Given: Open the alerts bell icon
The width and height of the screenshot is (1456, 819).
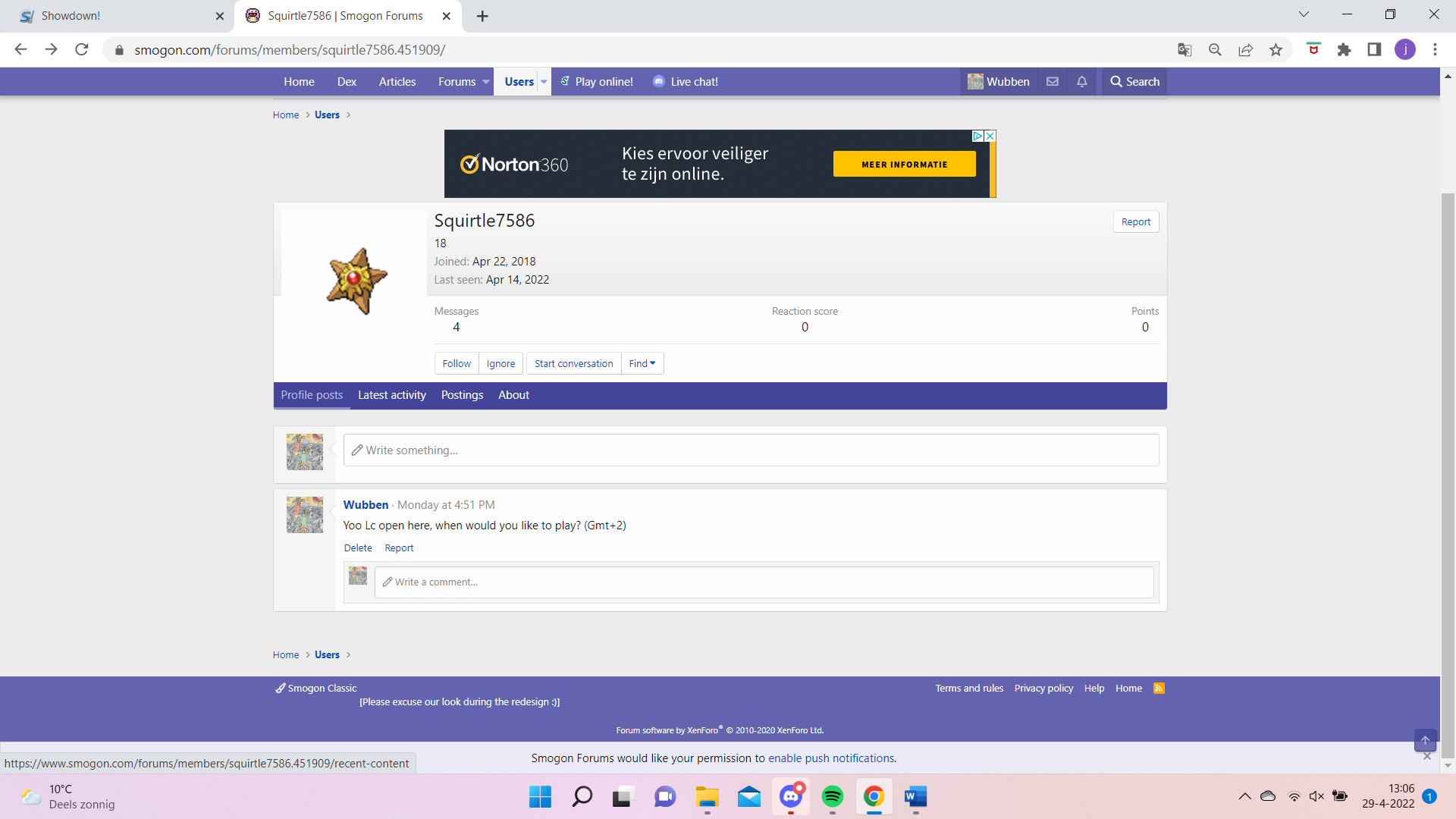Looking at the screenshot, I should point(1082,82).
